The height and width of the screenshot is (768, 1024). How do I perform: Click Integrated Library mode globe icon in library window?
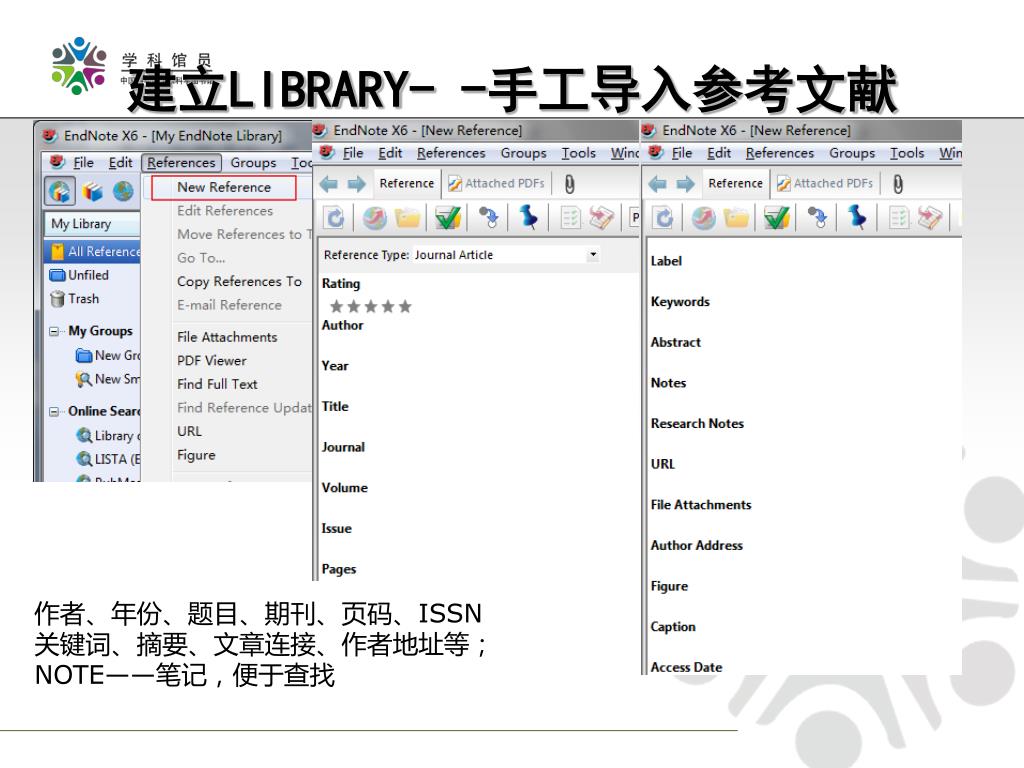click(123, 191)
